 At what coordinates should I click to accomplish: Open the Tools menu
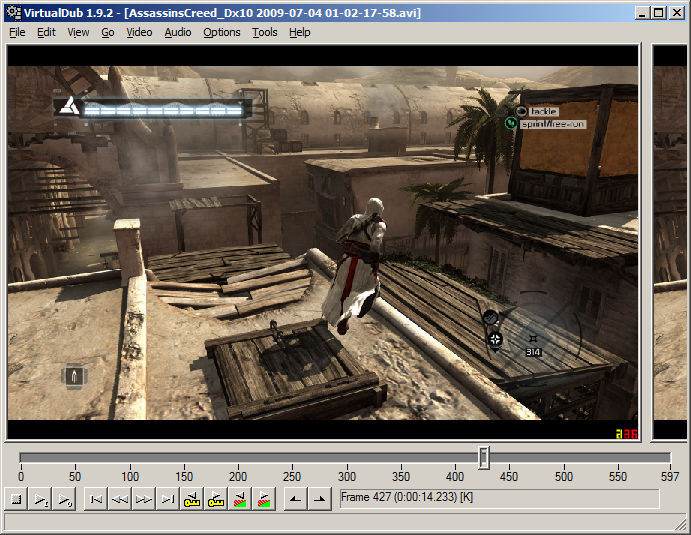click(x=264, y=33)
